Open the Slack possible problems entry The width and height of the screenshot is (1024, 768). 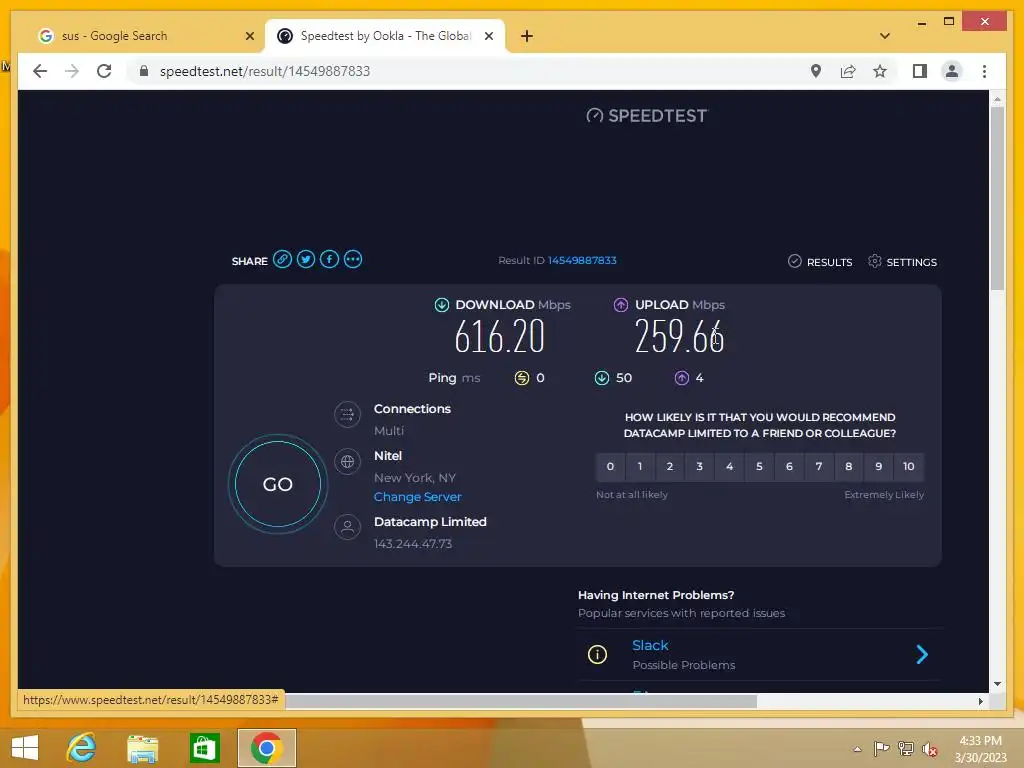760,654
